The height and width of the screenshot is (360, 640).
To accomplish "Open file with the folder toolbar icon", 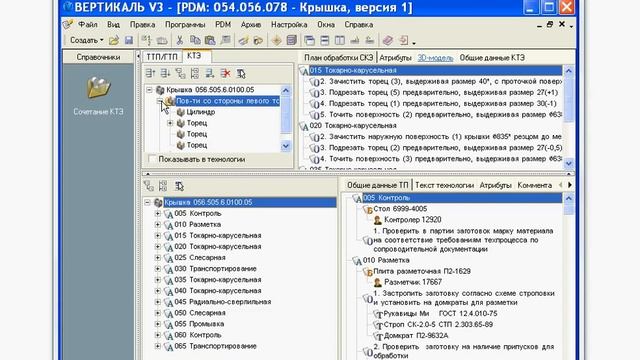I will (114, 40).
